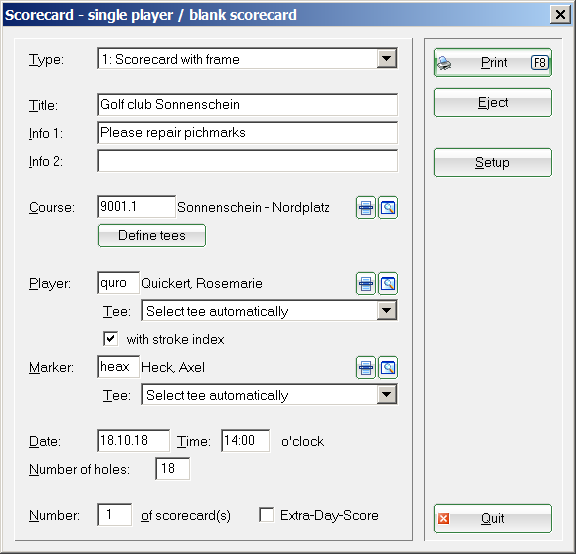The width and height of the screenshot is (576, 554).
Task: Click the player list icon for Quickert
Action: pos(366,284)
